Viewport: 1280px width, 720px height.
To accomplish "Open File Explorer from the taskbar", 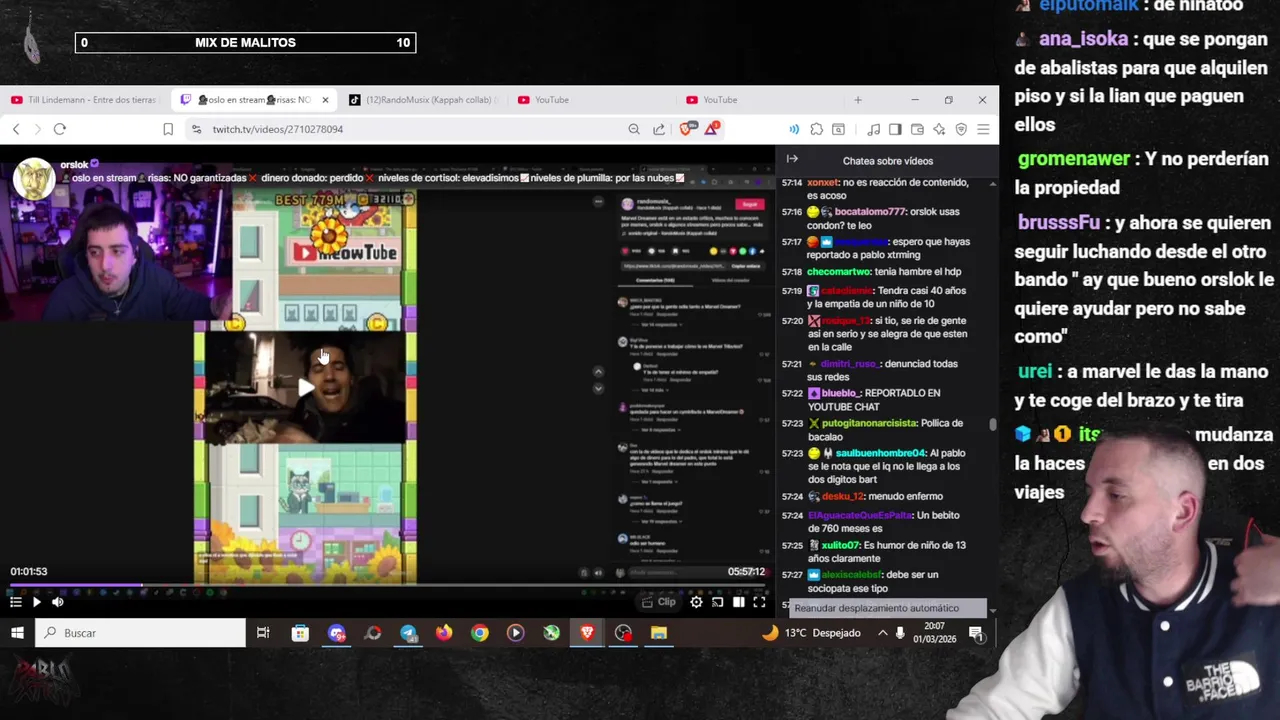I will click(x=659, y=633).
